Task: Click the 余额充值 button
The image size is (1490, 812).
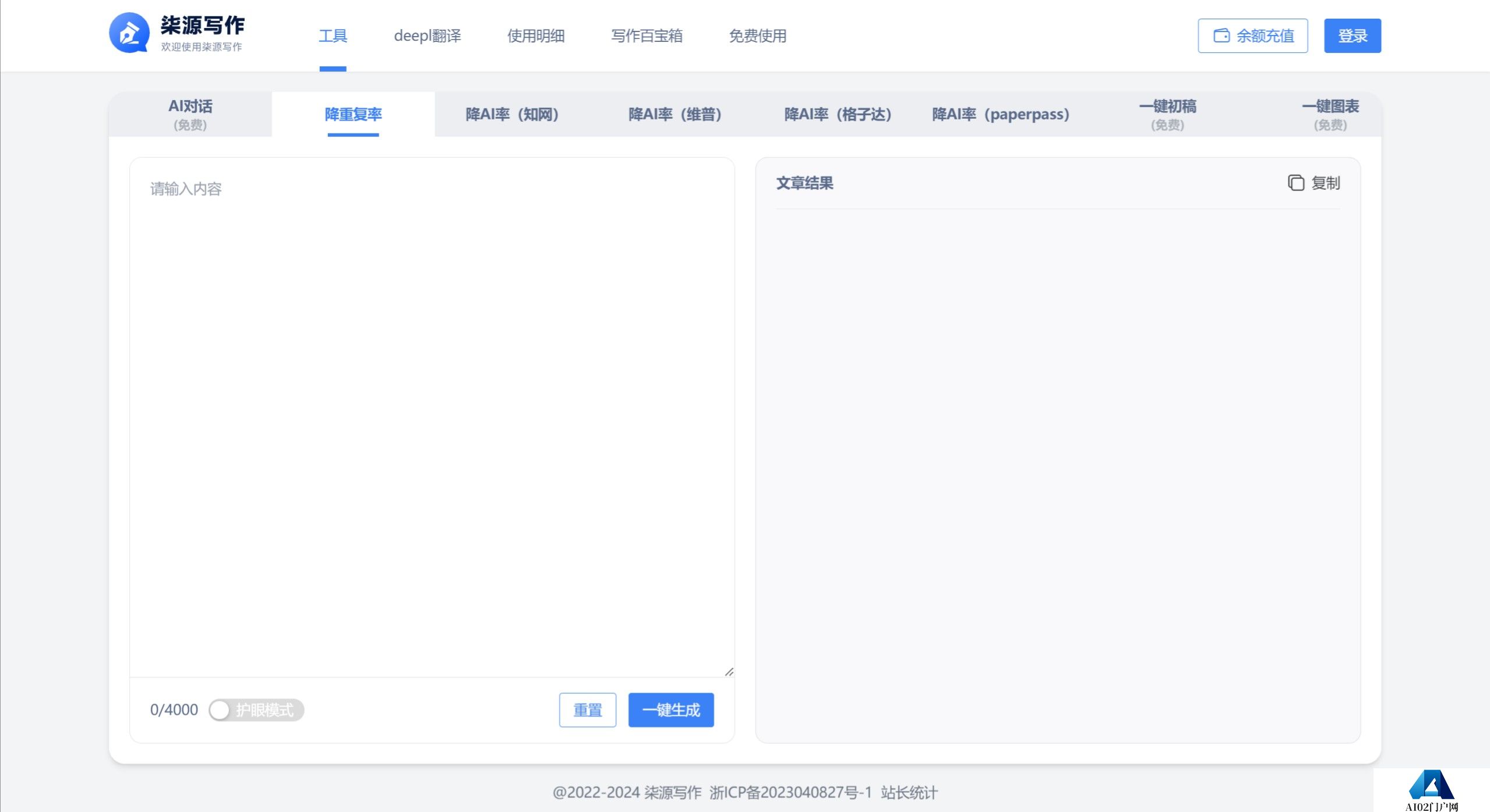Action: pos(1252,36)
